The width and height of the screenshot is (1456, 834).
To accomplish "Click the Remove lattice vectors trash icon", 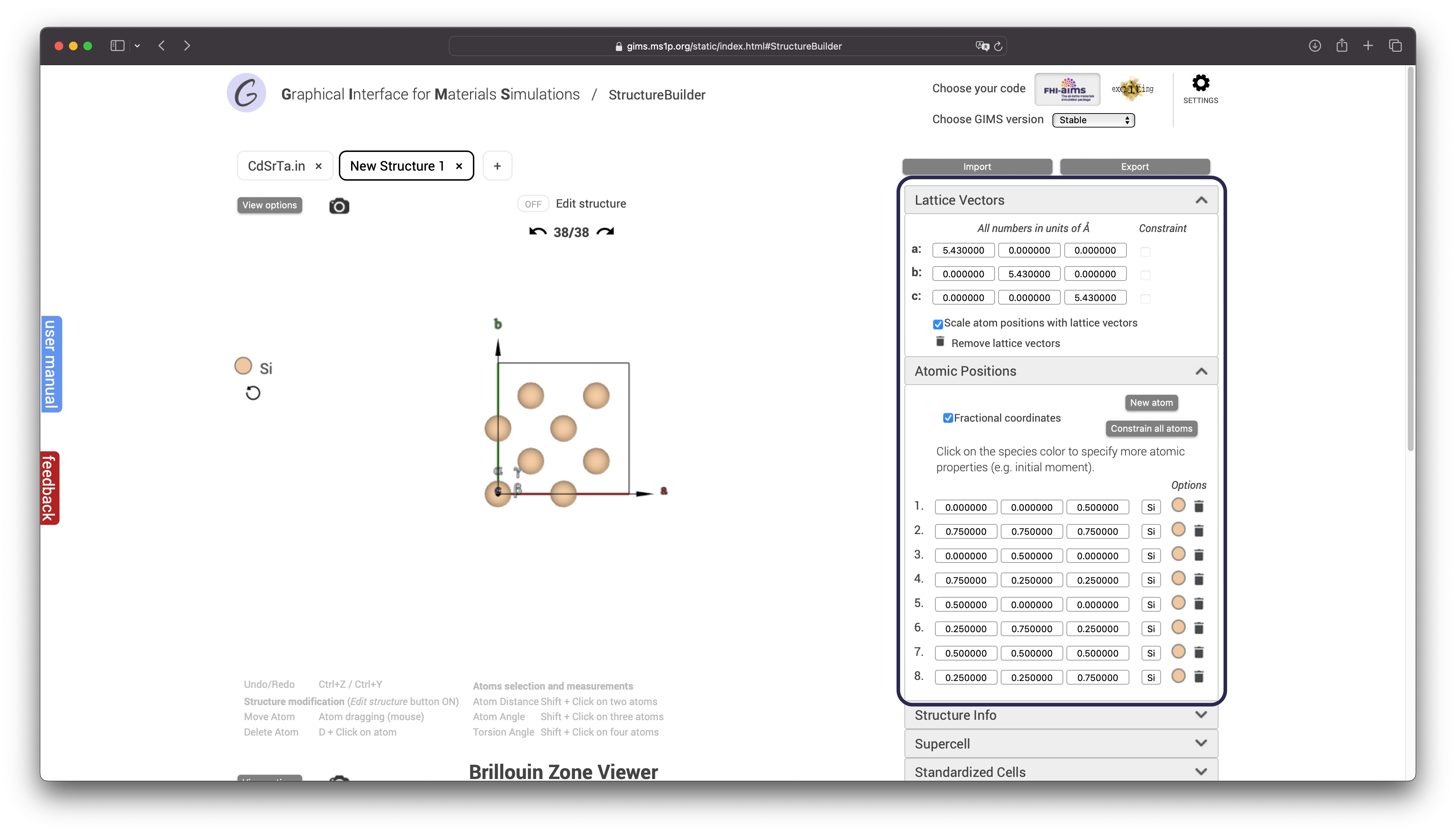I will click(x=940, y=342).
